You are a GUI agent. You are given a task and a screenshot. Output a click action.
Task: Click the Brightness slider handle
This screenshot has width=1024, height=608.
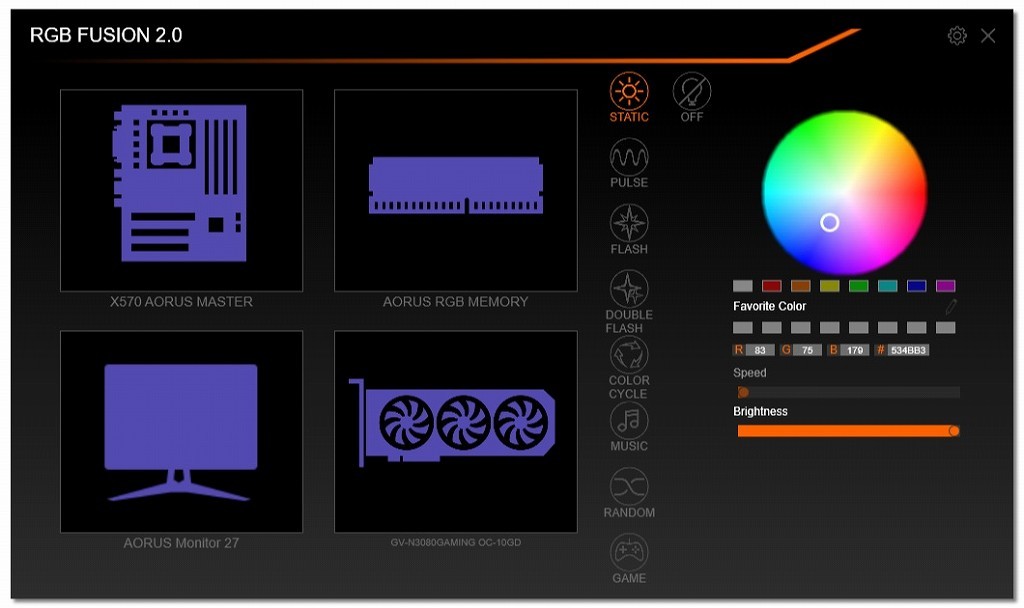[954, 431]
